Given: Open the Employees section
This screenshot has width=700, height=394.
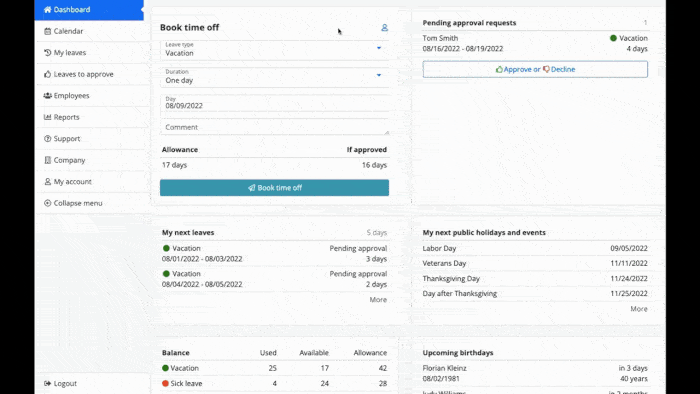Looking at the screenshot, I should click(89, 95).
